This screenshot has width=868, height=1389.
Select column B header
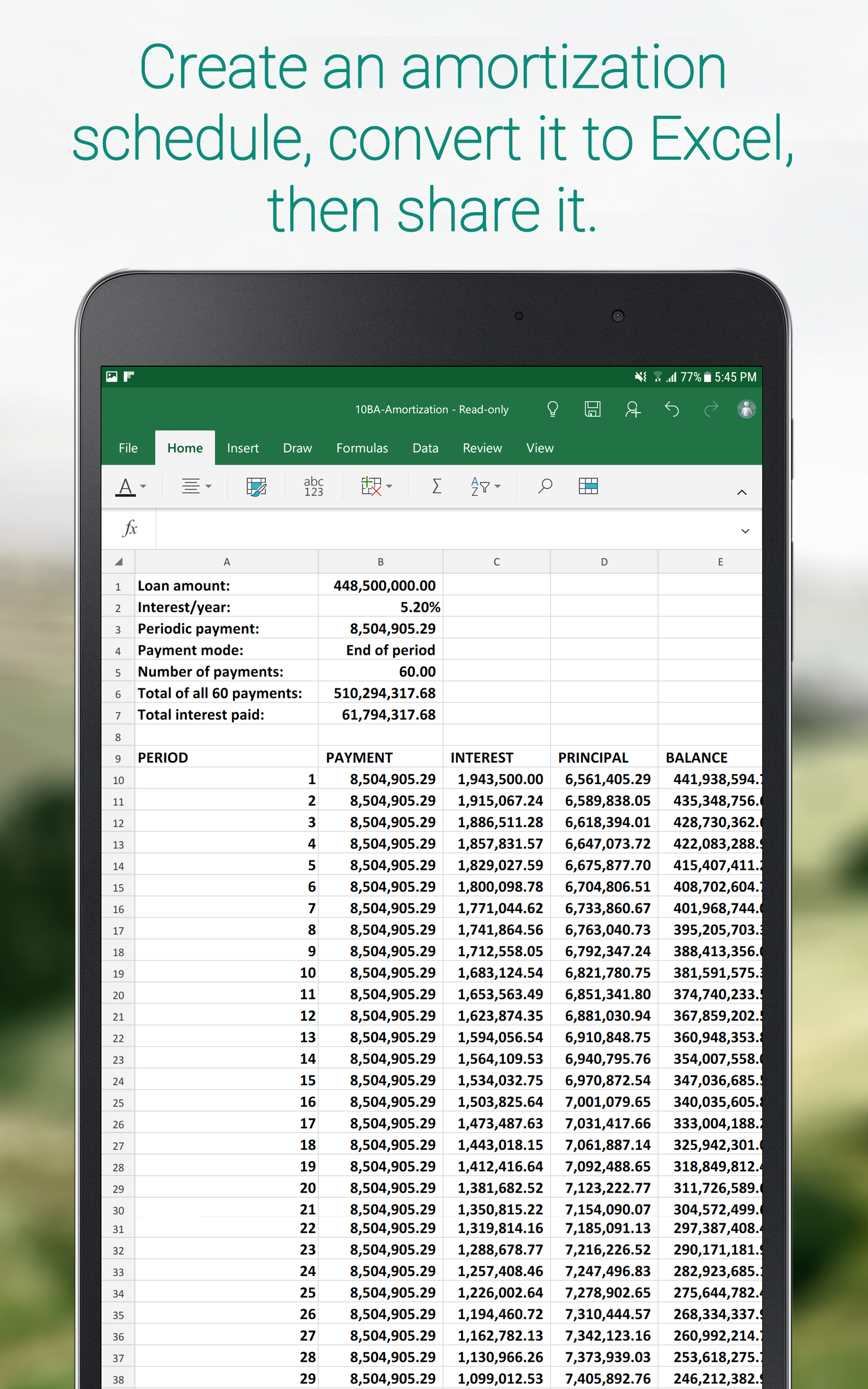[x=381, y=562]
